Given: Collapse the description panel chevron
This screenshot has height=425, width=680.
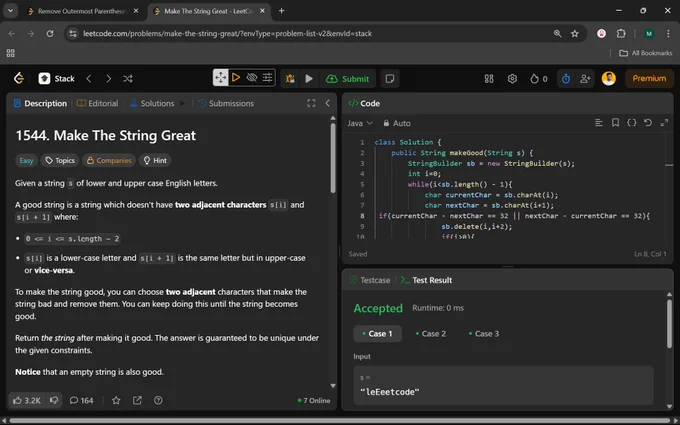Looking at the screenshot, I should point(327,103).
